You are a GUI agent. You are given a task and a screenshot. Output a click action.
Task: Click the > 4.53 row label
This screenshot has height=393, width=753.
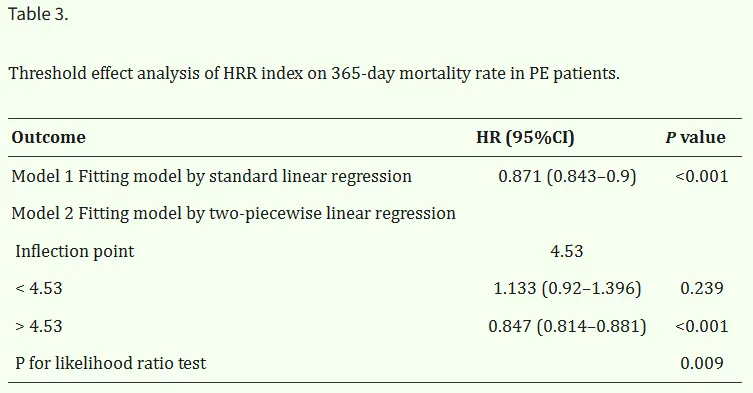coord(39,326)
